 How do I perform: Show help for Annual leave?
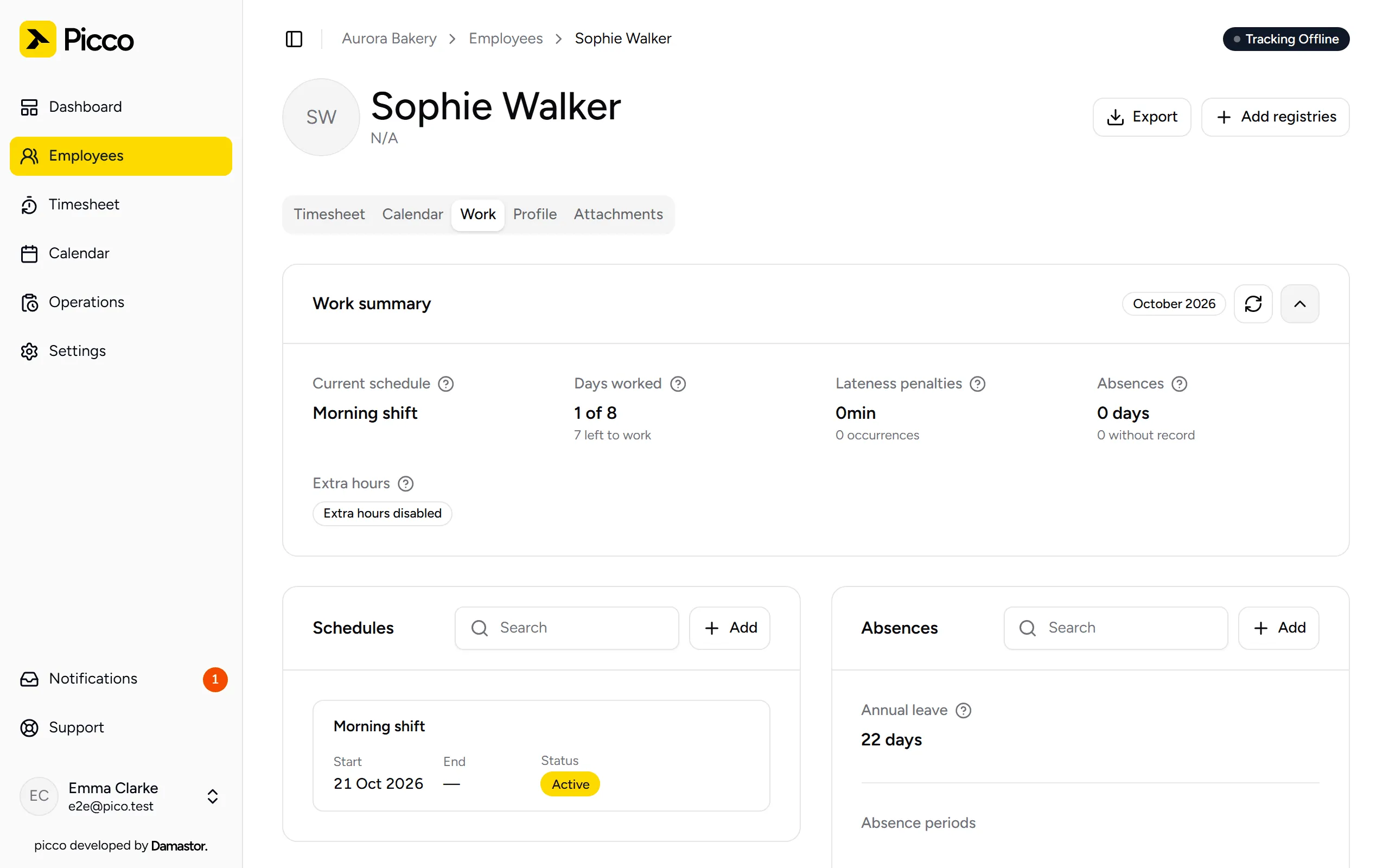pyautogui.click(x=963, y=711)
